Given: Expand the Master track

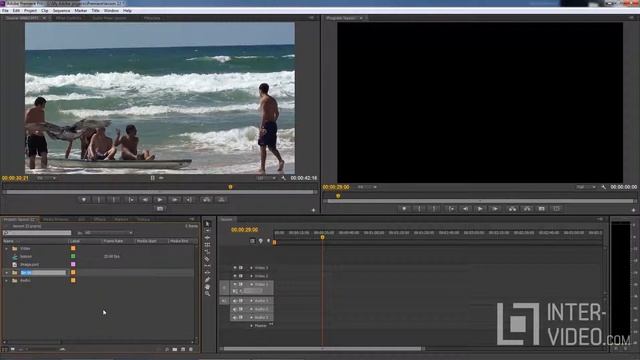Looking at the screenshot, I should [x=251, y=326].
